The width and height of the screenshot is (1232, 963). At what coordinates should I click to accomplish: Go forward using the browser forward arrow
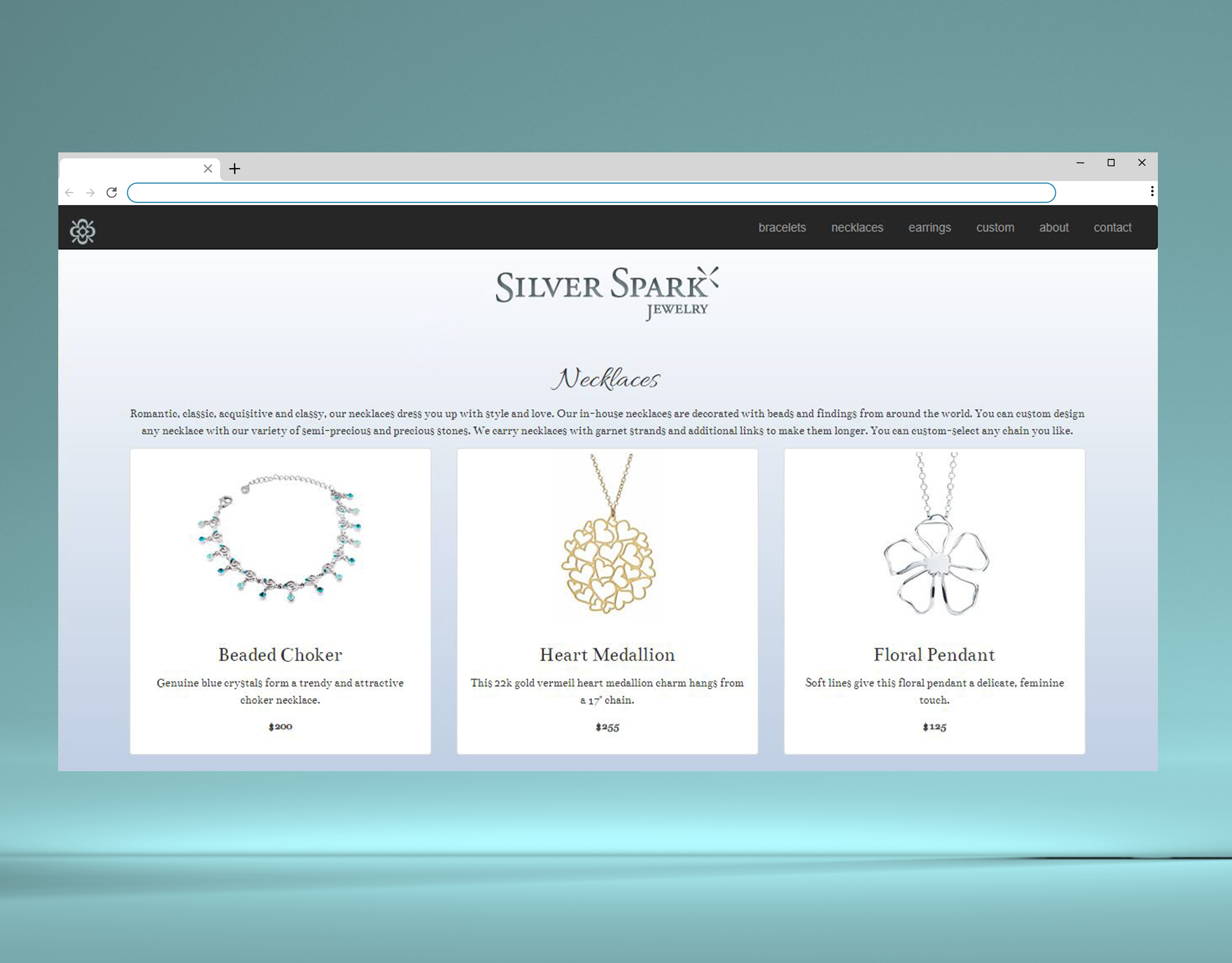click(90, 193)
